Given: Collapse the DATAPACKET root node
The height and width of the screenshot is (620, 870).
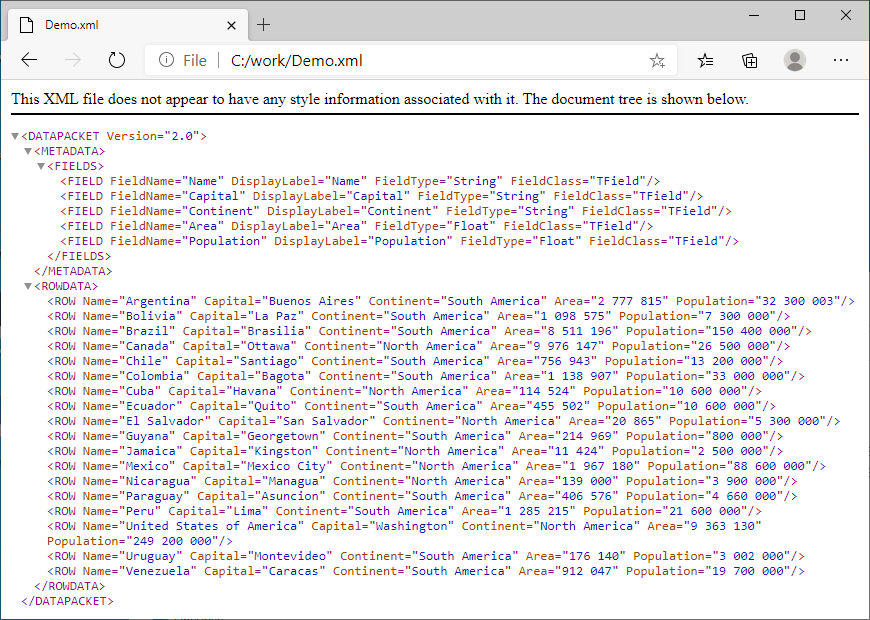Looking at the screenshot, I should (15, 136).
